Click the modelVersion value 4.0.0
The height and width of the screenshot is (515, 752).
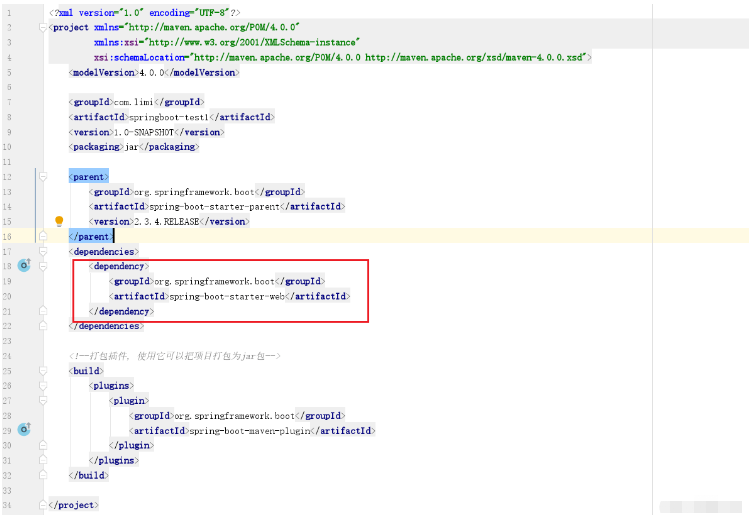tap(152, 72)
